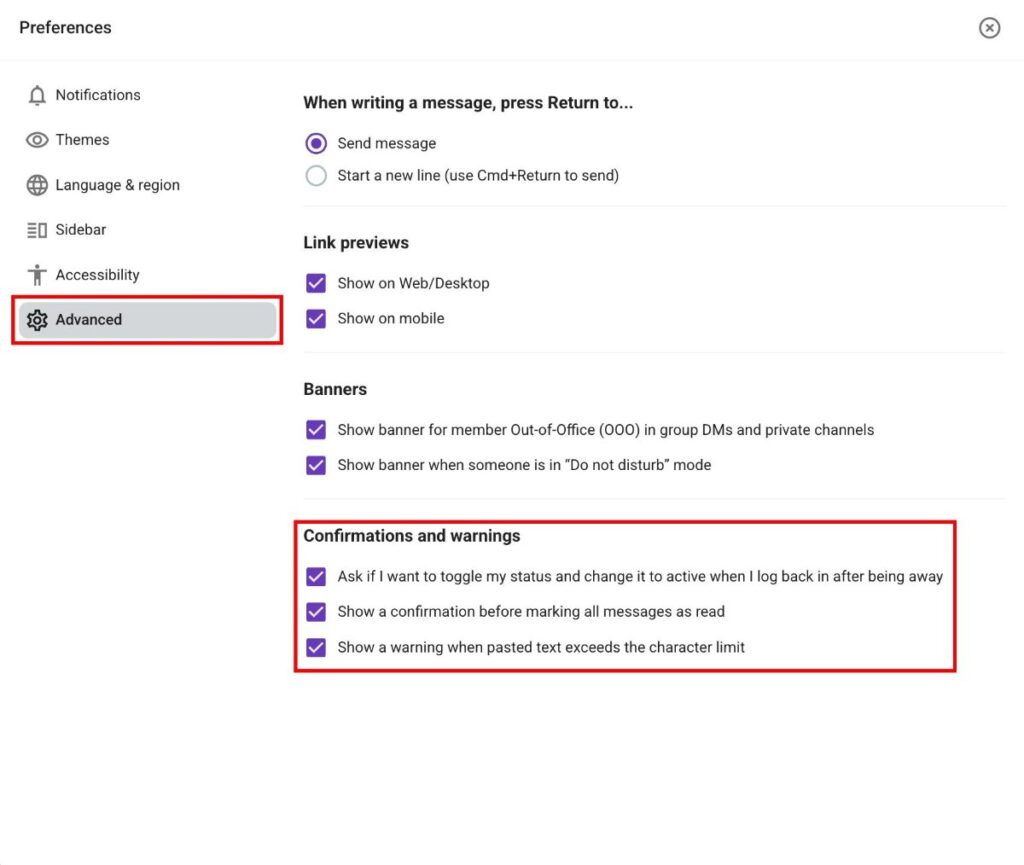Close the Preferences dialog
The height and width of the screenshot is (865, 1024).
point(989,28)
